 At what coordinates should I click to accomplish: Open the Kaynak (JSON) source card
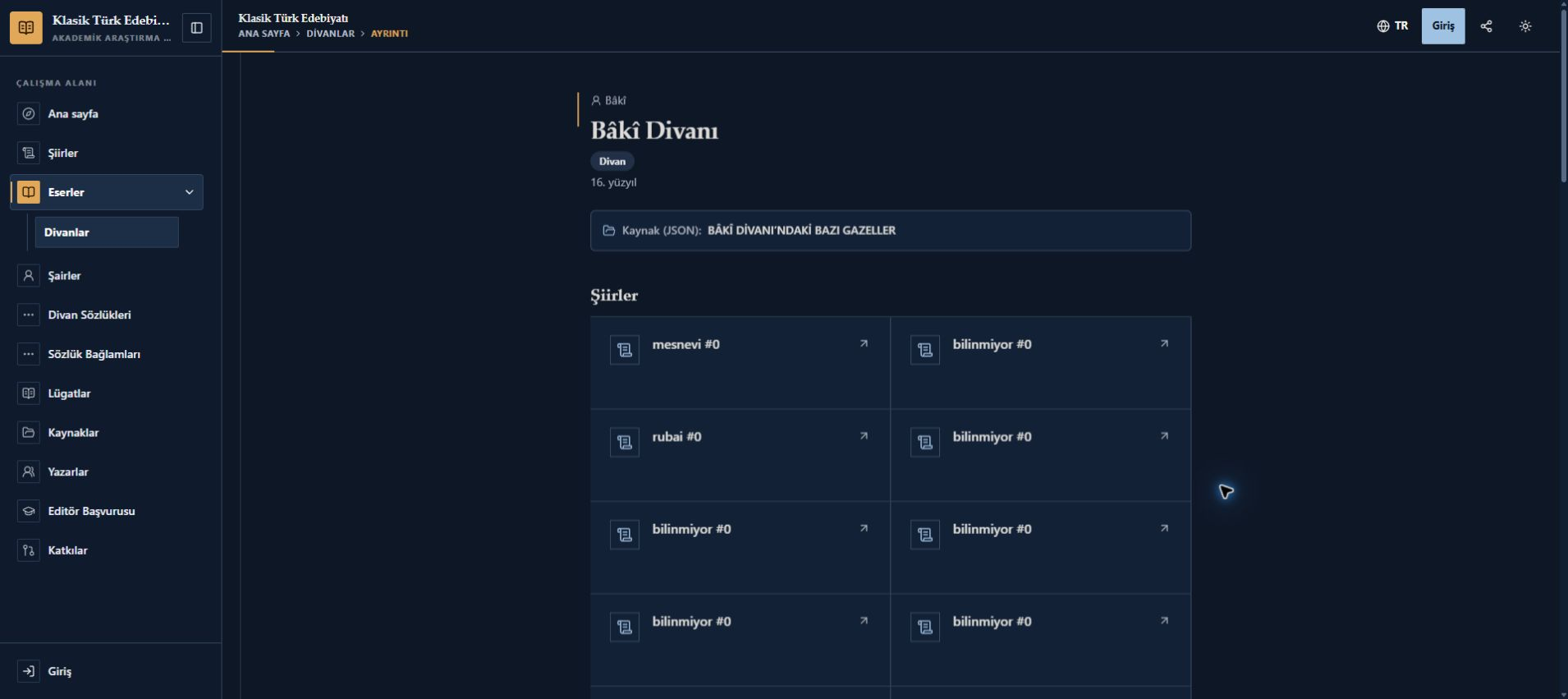891,231
